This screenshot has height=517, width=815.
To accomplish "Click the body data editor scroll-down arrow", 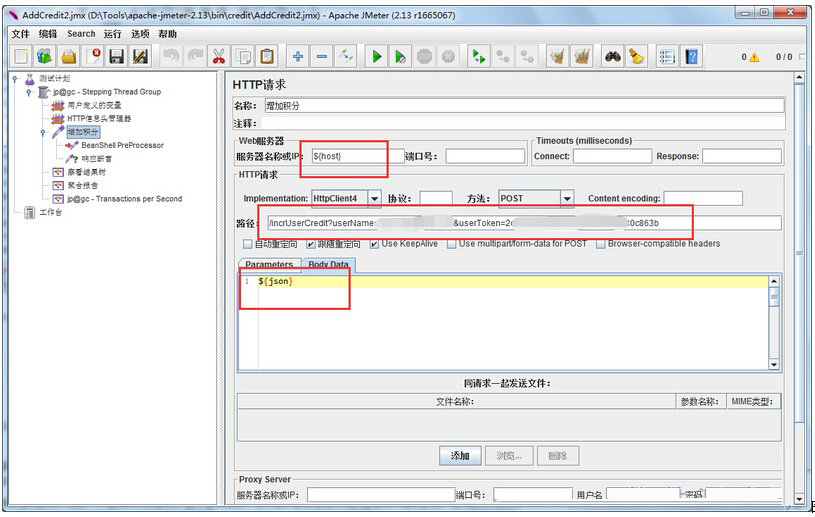I will pos(774,365).
